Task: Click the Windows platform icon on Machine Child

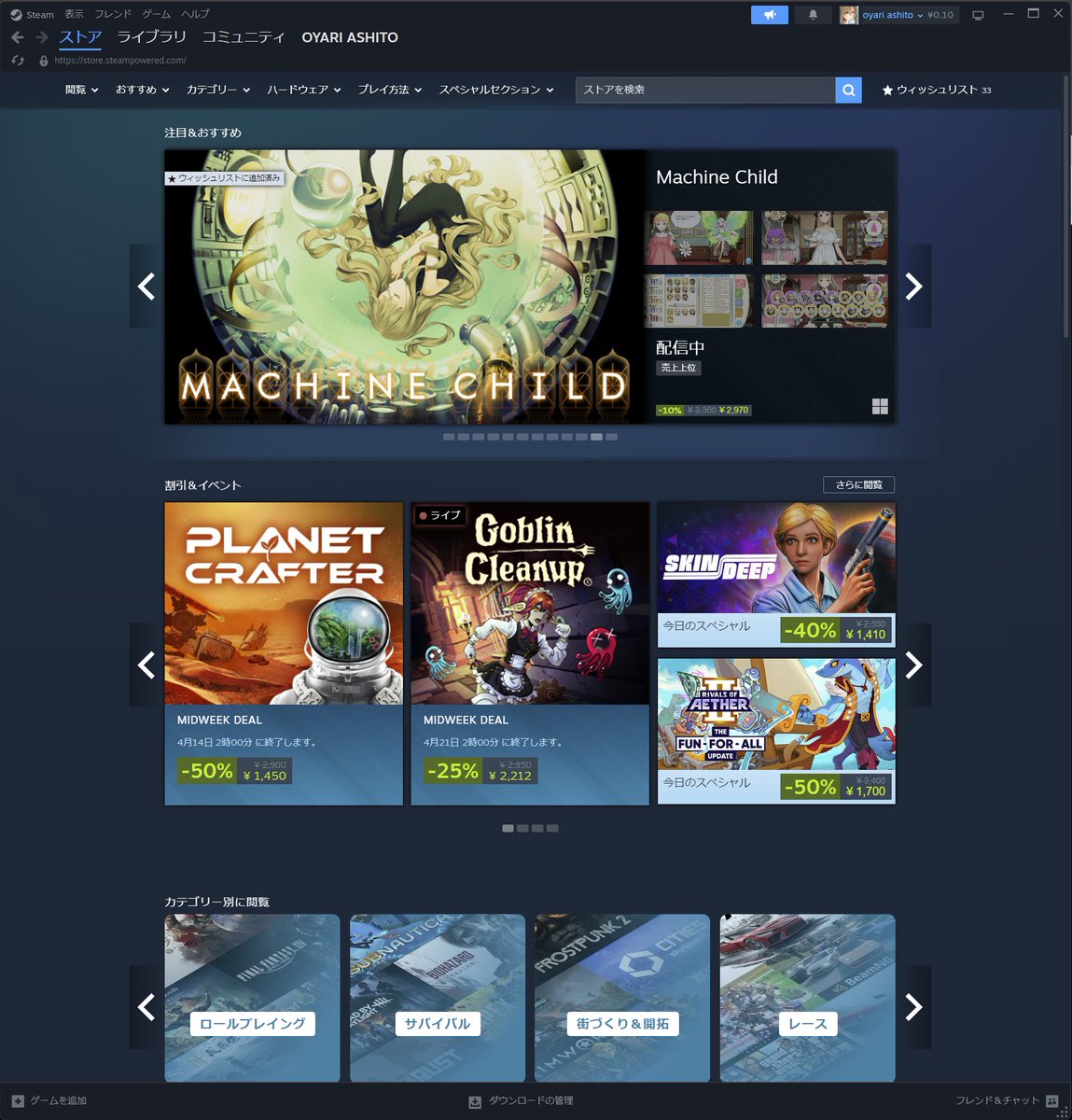Action: (880, 406)
